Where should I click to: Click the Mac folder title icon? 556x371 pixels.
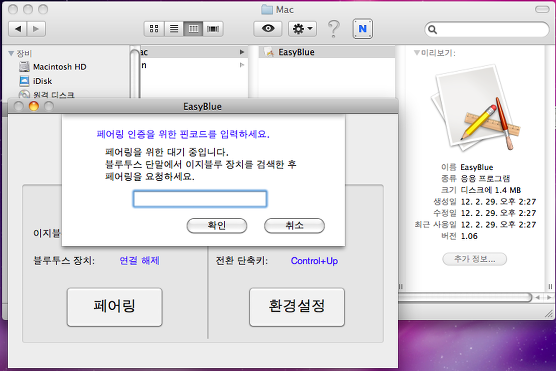pos(267,10)
